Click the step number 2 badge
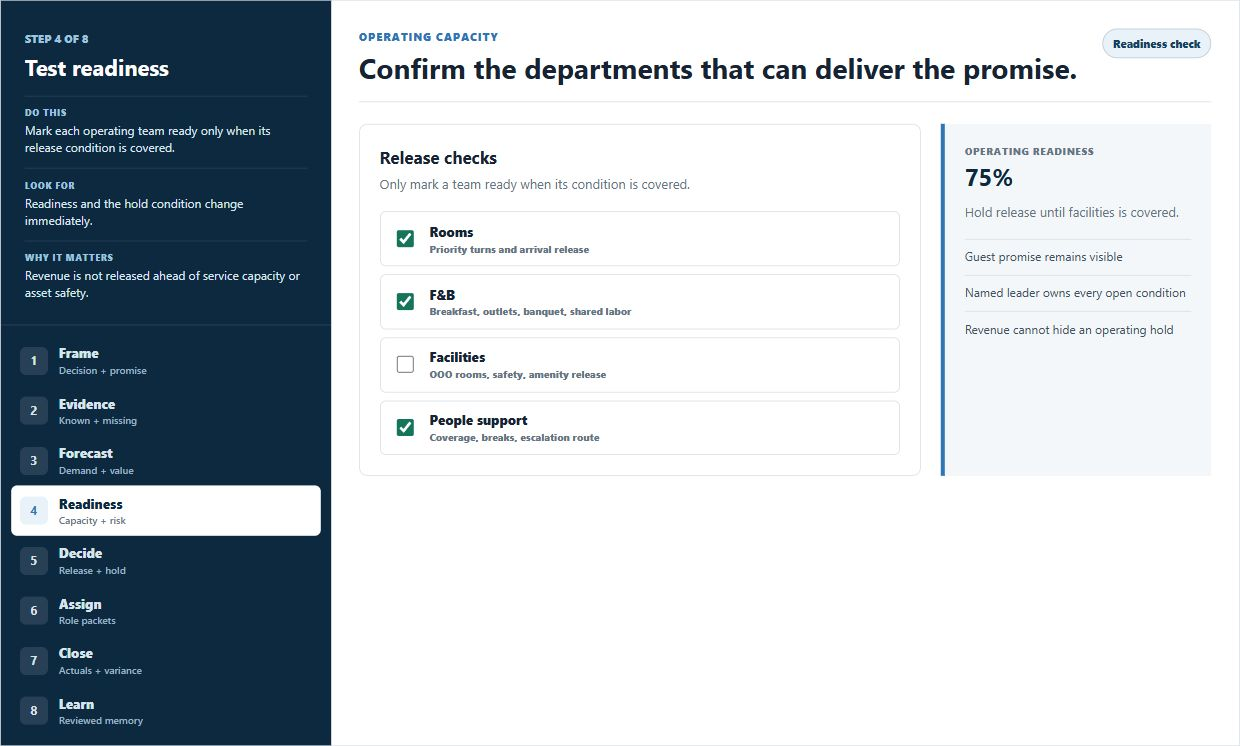 (34, 411)
